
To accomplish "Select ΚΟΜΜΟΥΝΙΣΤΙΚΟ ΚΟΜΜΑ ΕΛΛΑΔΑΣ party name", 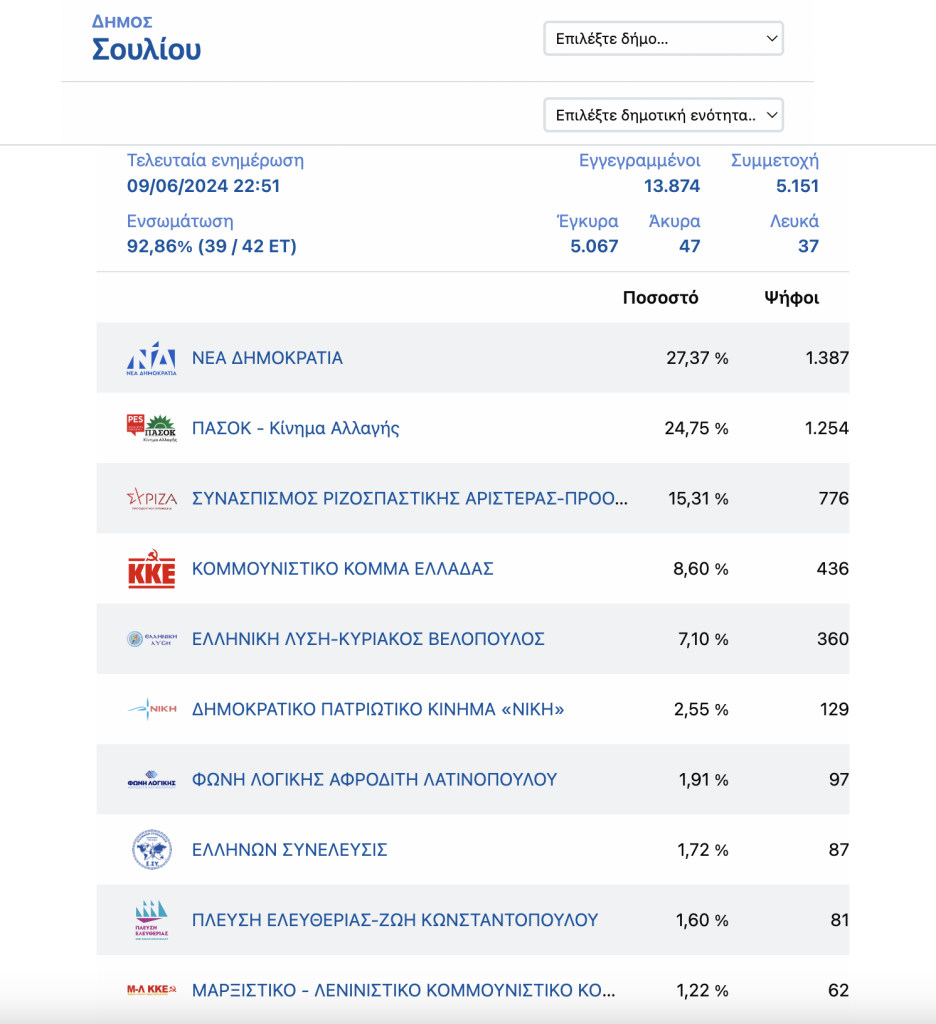I will (x=342, y=569).
